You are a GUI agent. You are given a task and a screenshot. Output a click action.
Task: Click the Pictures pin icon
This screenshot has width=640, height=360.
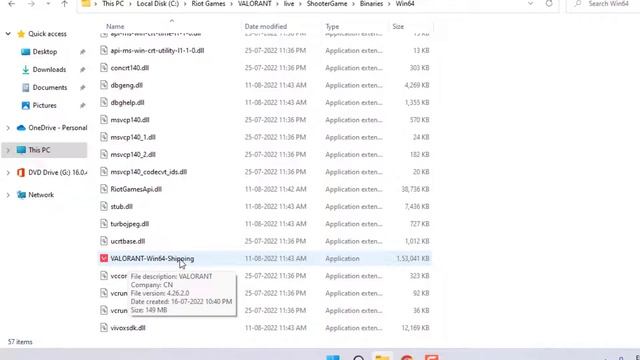[82, 105]
